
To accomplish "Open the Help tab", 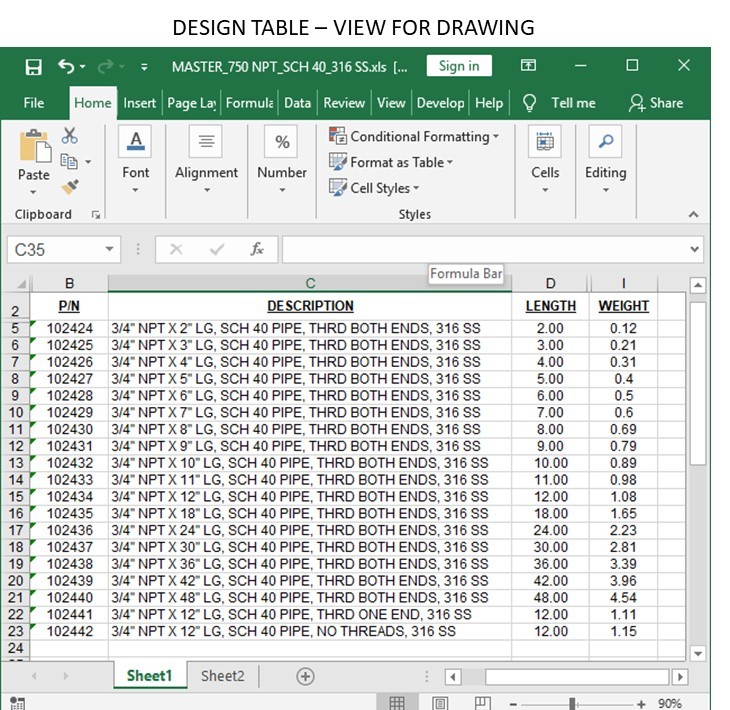I will (489, 102).
